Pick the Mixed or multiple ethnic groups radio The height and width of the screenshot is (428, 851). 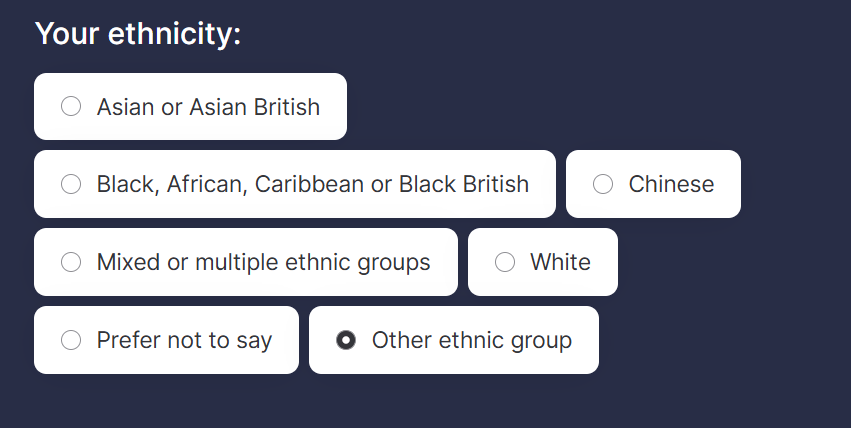pos(71,262)
